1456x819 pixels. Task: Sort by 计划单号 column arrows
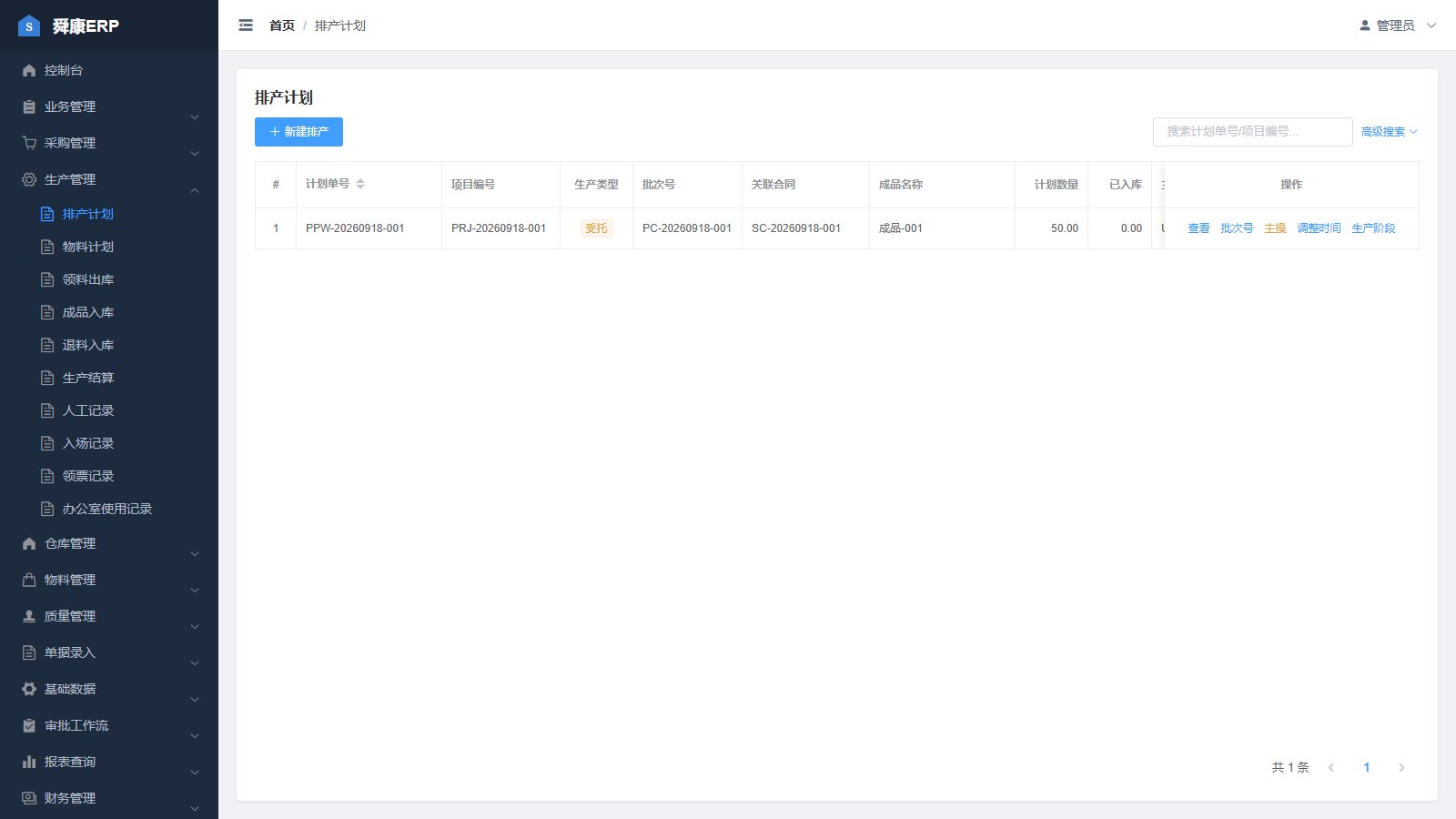click(x=360, y=184)
